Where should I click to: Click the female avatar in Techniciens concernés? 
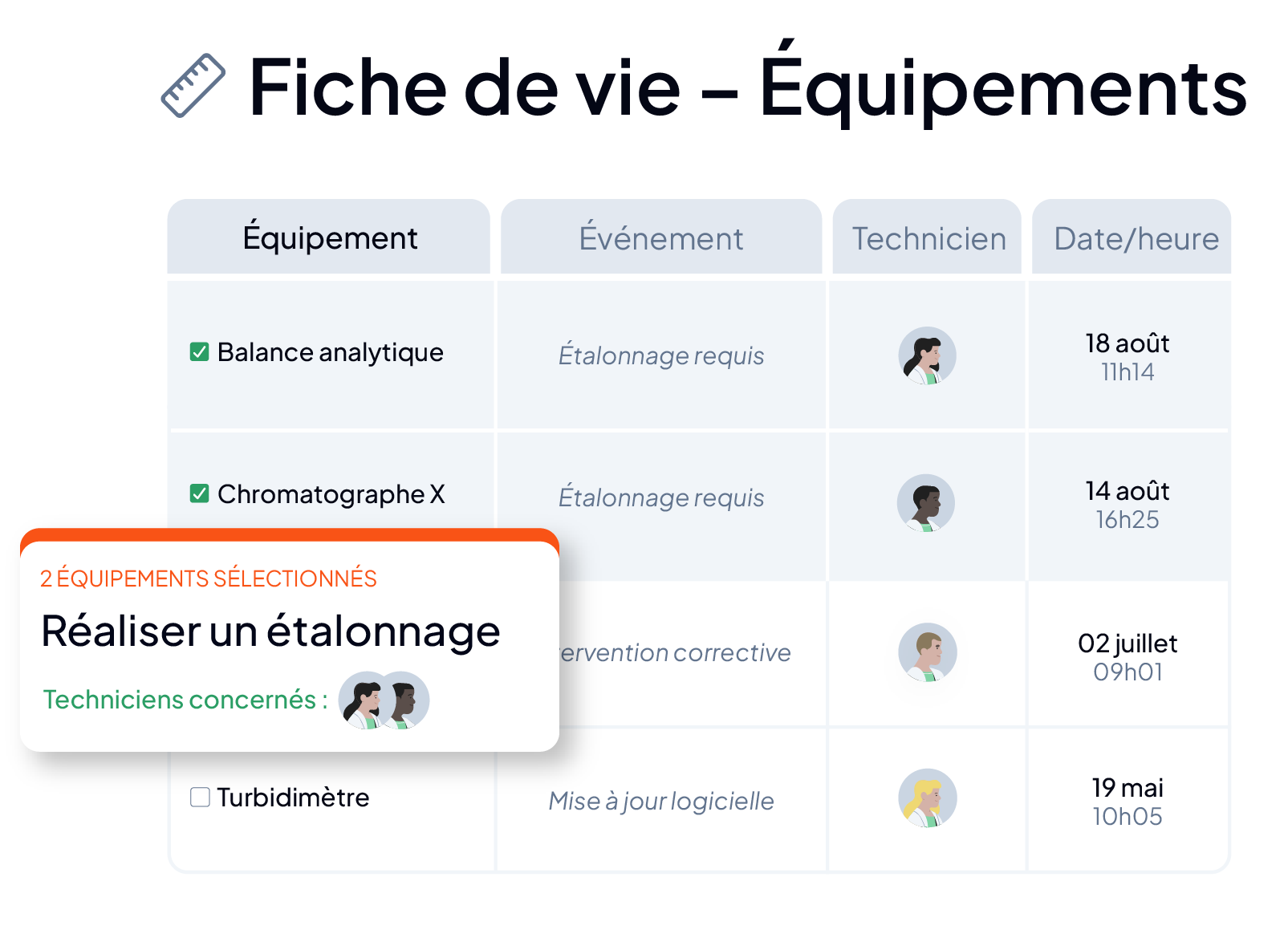click(365, 700)
